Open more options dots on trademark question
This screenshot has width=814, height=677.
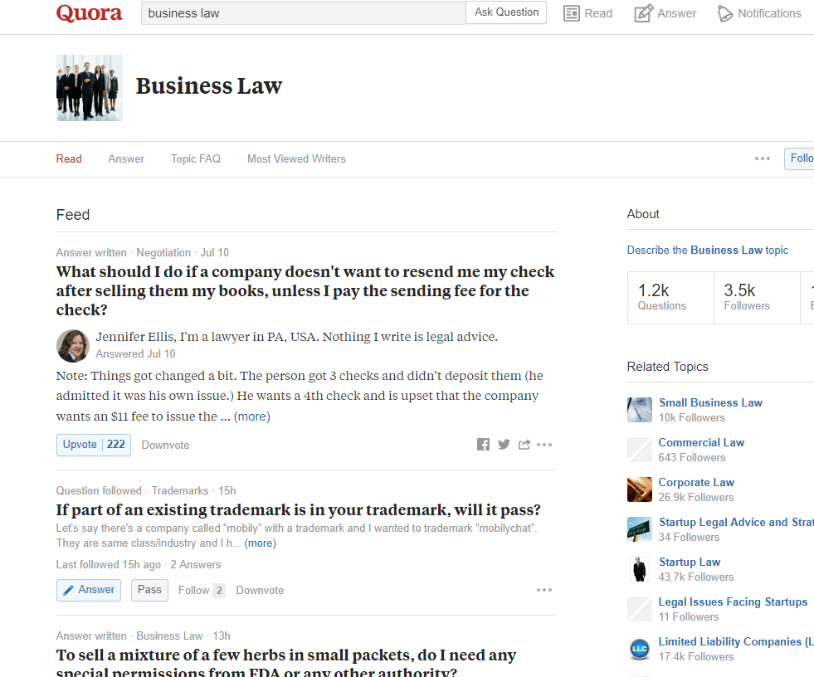545,590
